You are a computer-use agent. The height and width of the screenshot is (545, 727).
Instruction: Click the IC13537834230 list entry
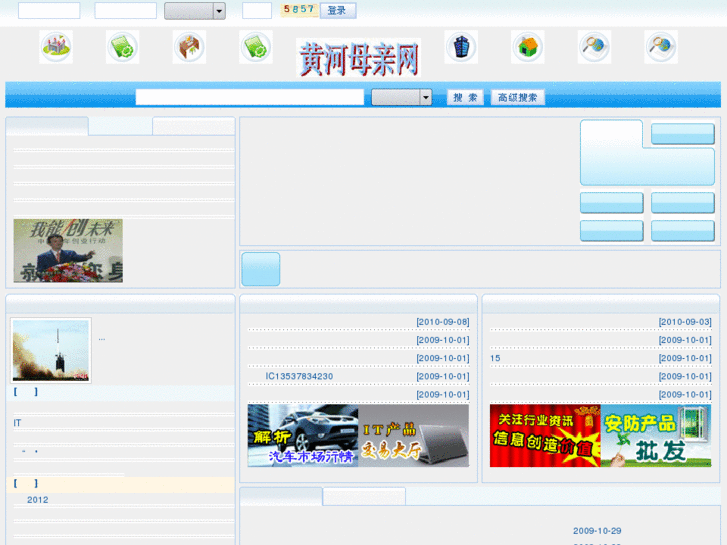pos(299,376)
